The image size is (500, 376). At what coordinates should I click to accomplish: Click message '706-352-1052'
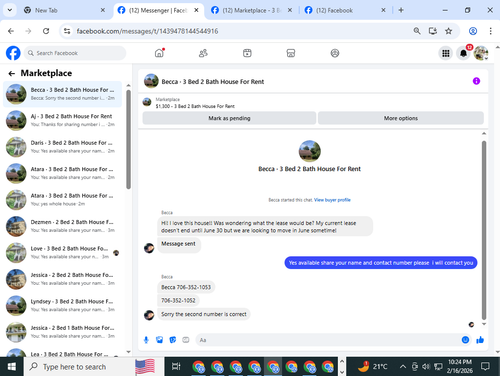178,300
